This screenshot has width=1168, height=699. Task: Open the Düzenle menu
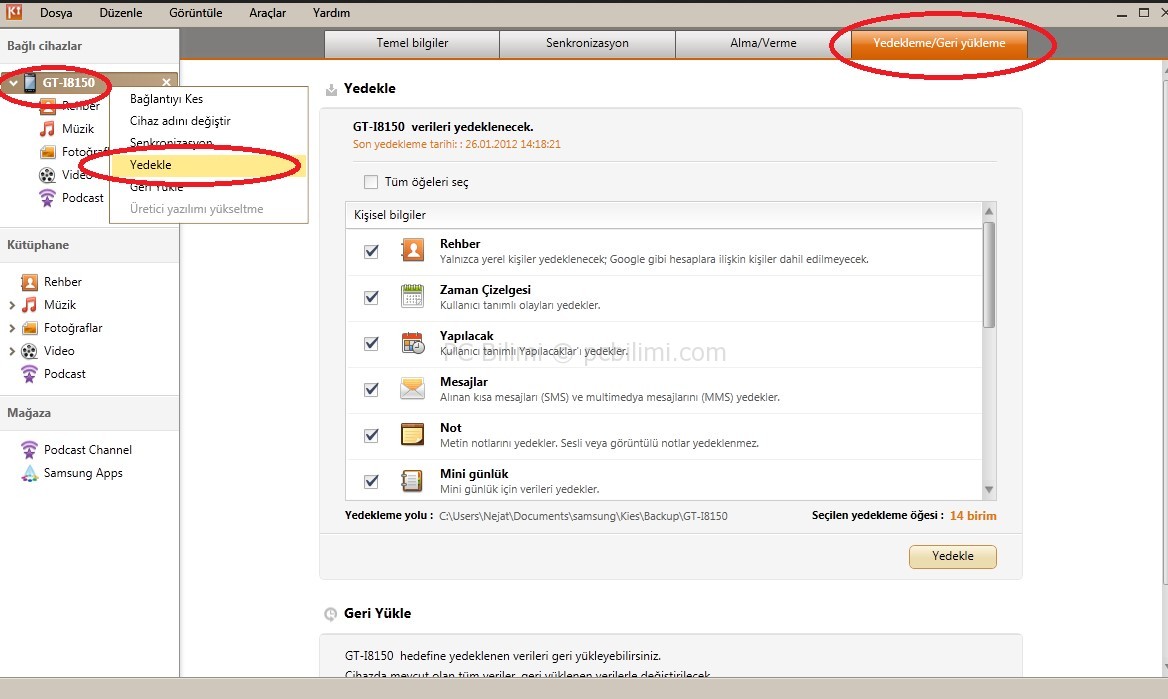pos(121,13)
